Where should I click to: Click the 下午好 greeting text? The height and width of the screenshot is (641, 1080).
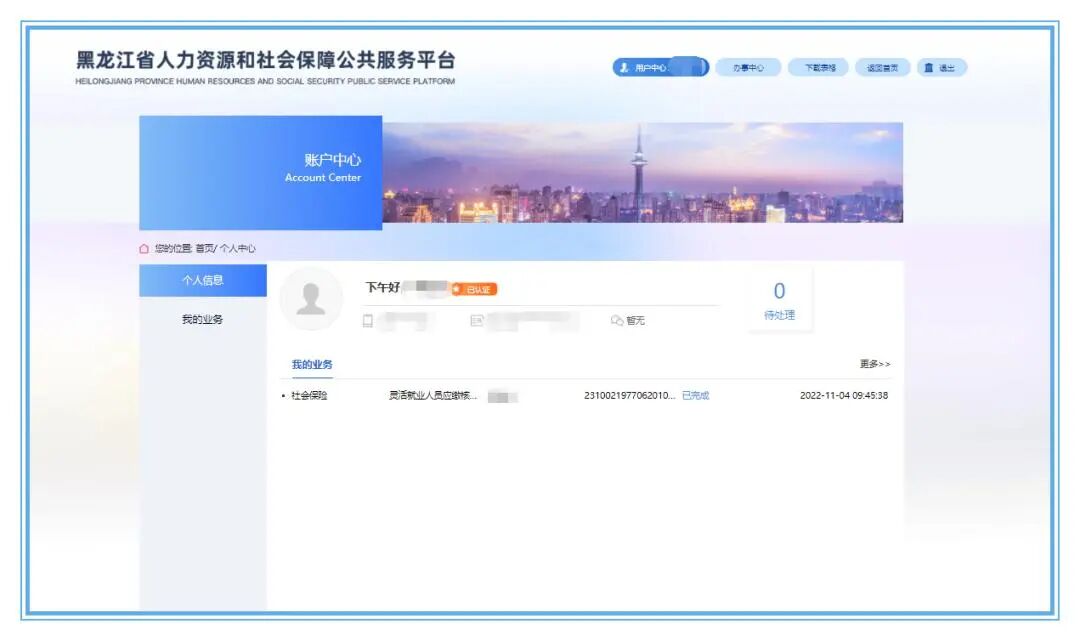coord(382,287)
